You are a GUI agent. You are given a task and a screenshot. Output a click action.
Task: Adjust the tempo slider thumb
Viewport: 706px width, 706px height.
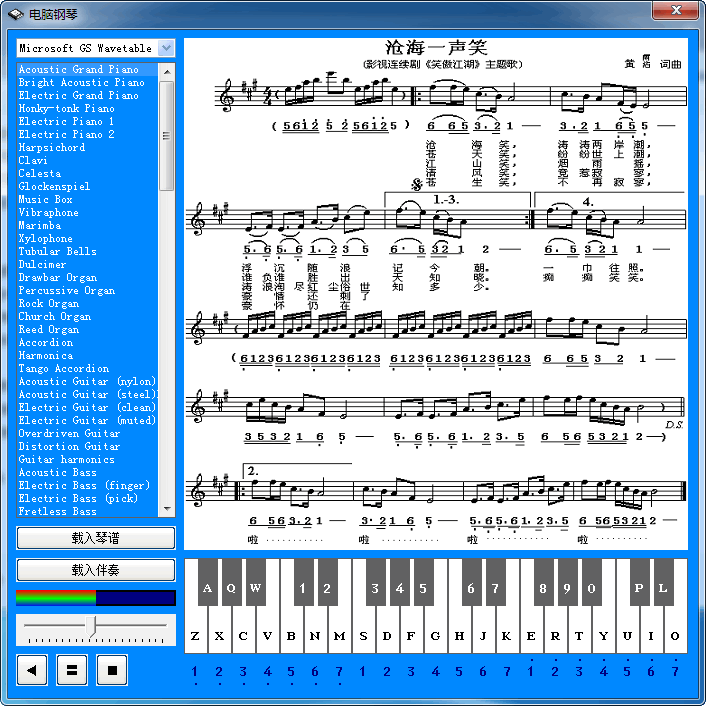(91, 626)
